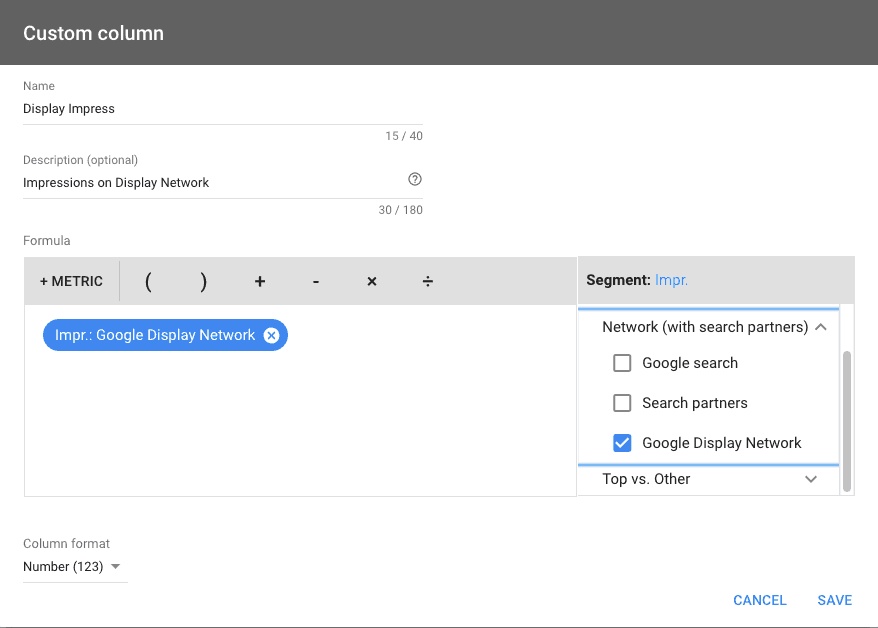Viewport: 878px width, 628px height.
Task: Click the + METRIC button
Action: tap(71, 281)
